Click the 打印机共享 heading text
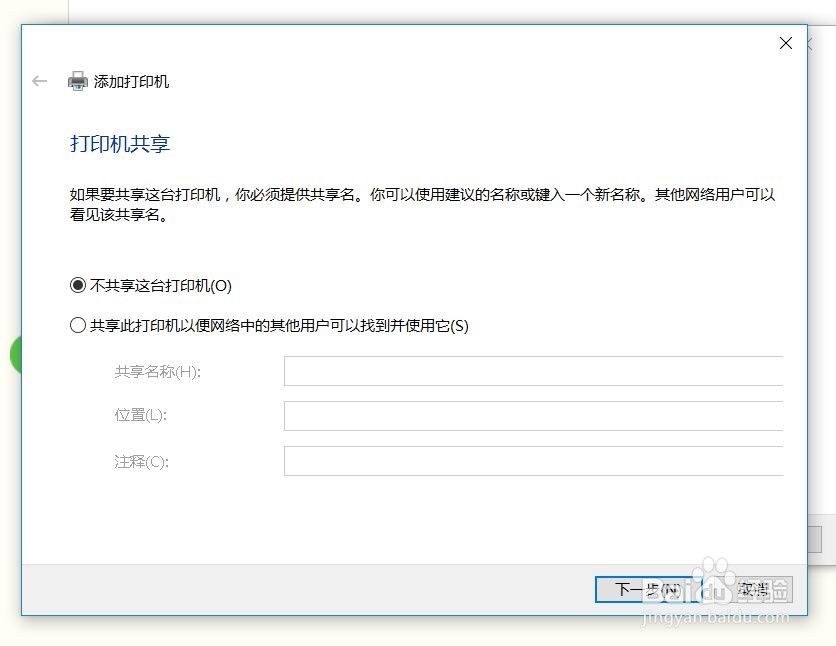Screen dimensions: 836x646 click(x=120, y=144)
